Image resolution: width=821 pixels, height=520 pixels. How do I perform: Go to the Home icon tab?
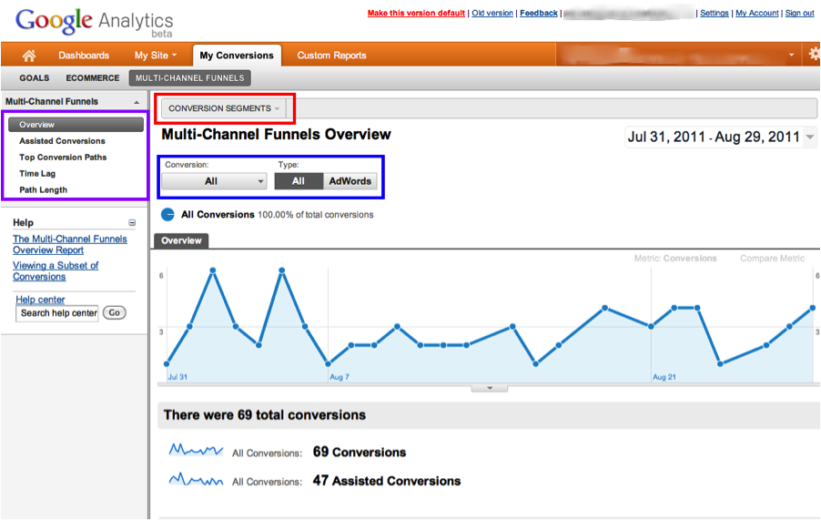[29, 55]
